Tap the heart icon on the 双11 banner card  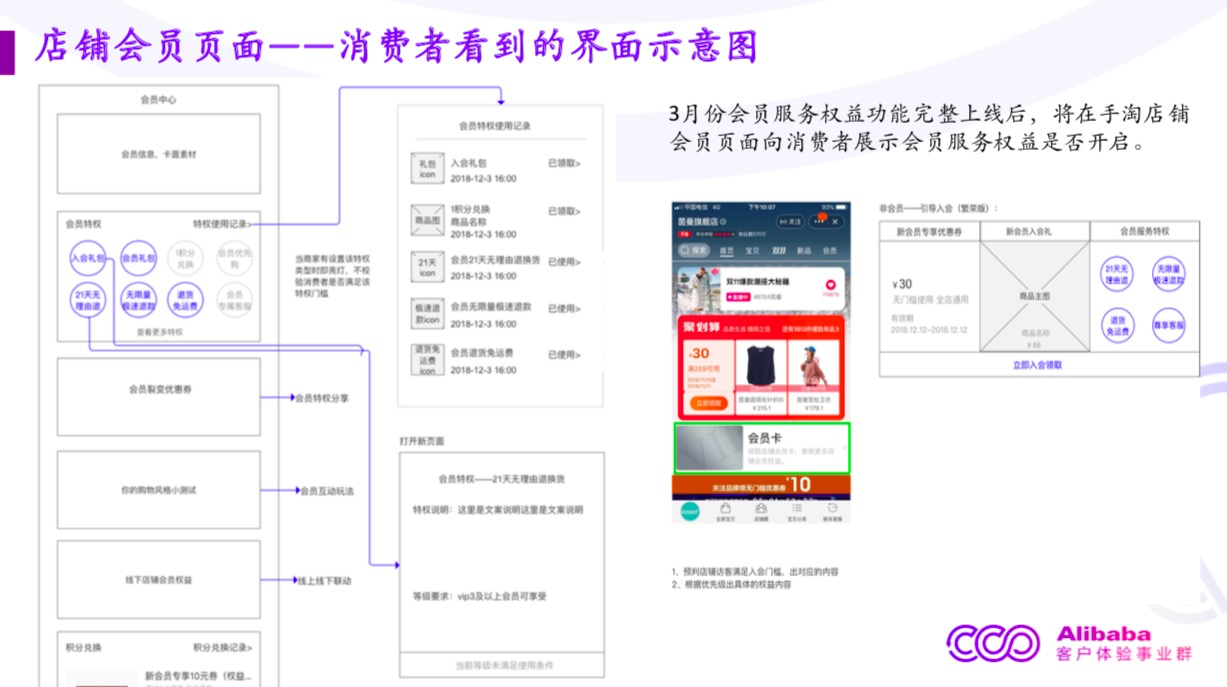[830, 284]
